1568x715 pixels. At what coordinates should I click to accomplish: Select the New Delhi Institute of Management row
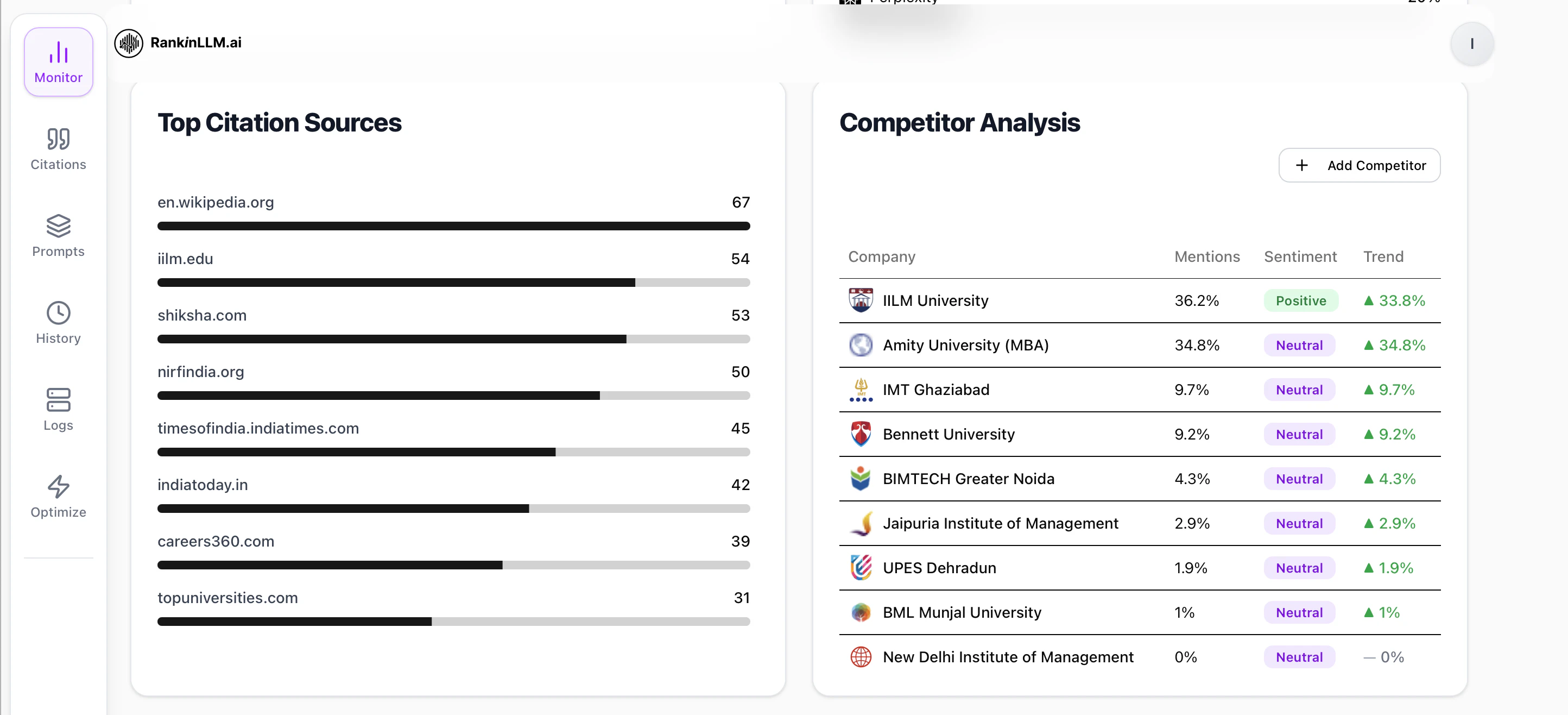(1007, 657)
